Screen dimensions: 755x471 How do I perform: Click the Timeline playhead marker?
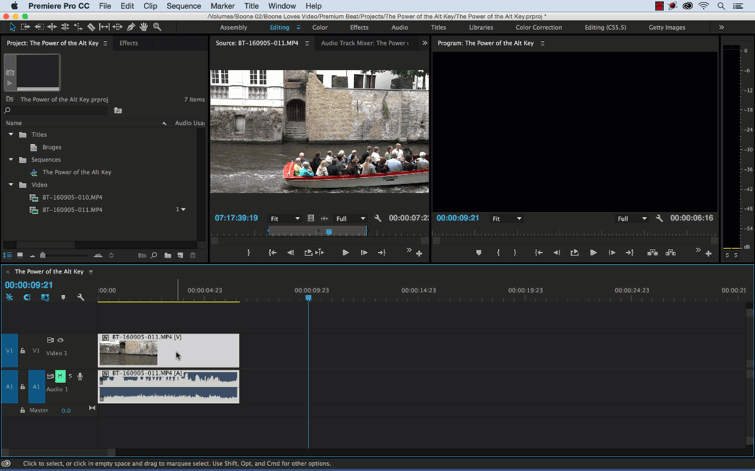[308, 298]
